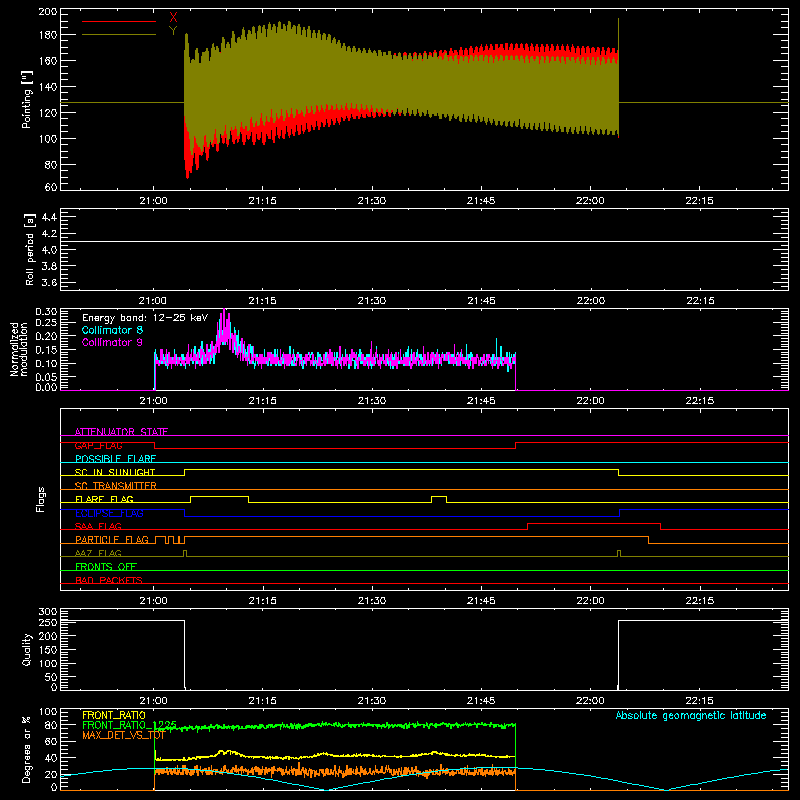Click the ECLIPSE_FLAG label
The width and height of the screenshot is (800, 800).
click(109, 513)
